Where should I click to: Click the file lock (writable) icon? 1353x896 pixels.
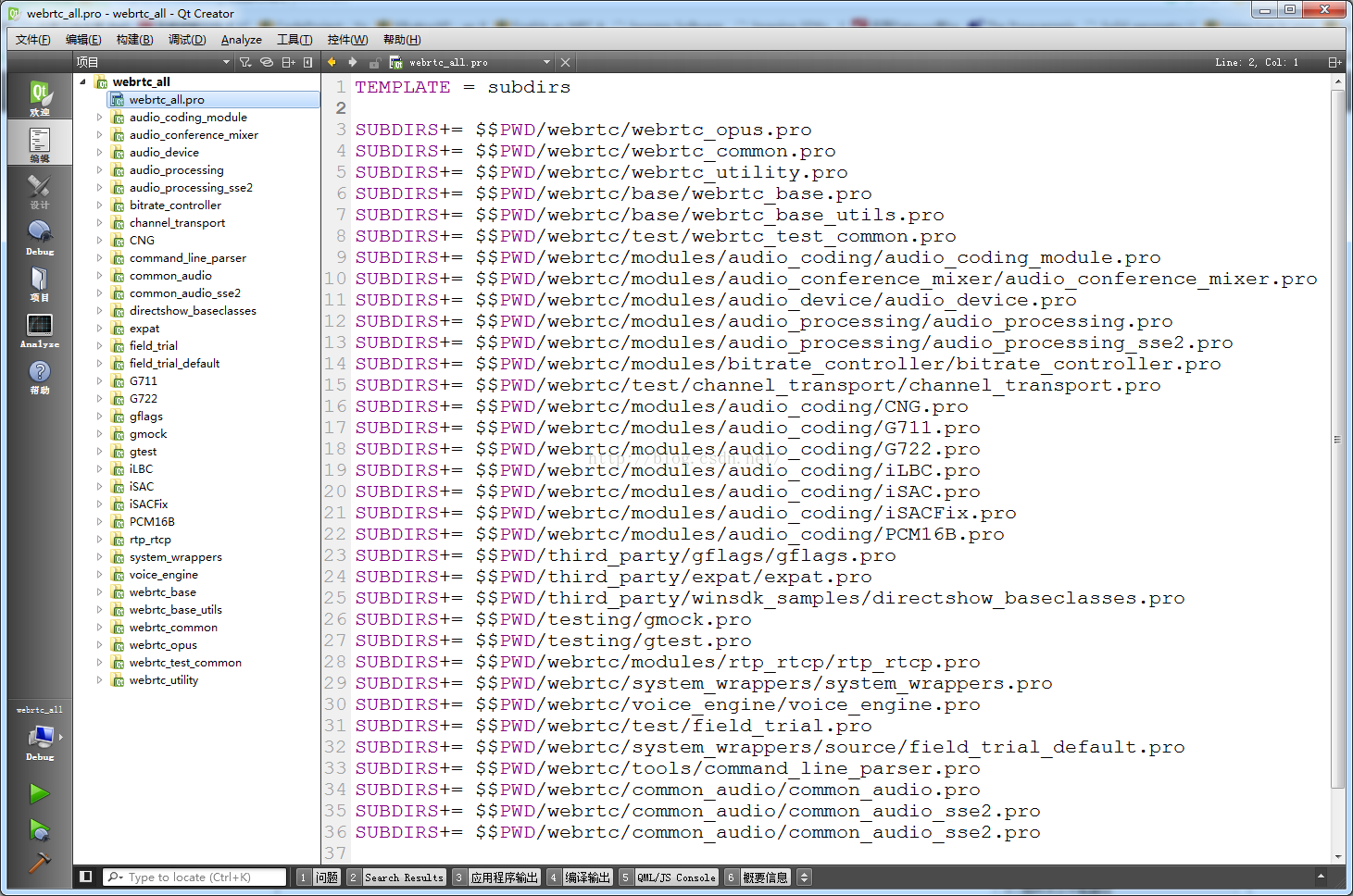tap(374, 62)
